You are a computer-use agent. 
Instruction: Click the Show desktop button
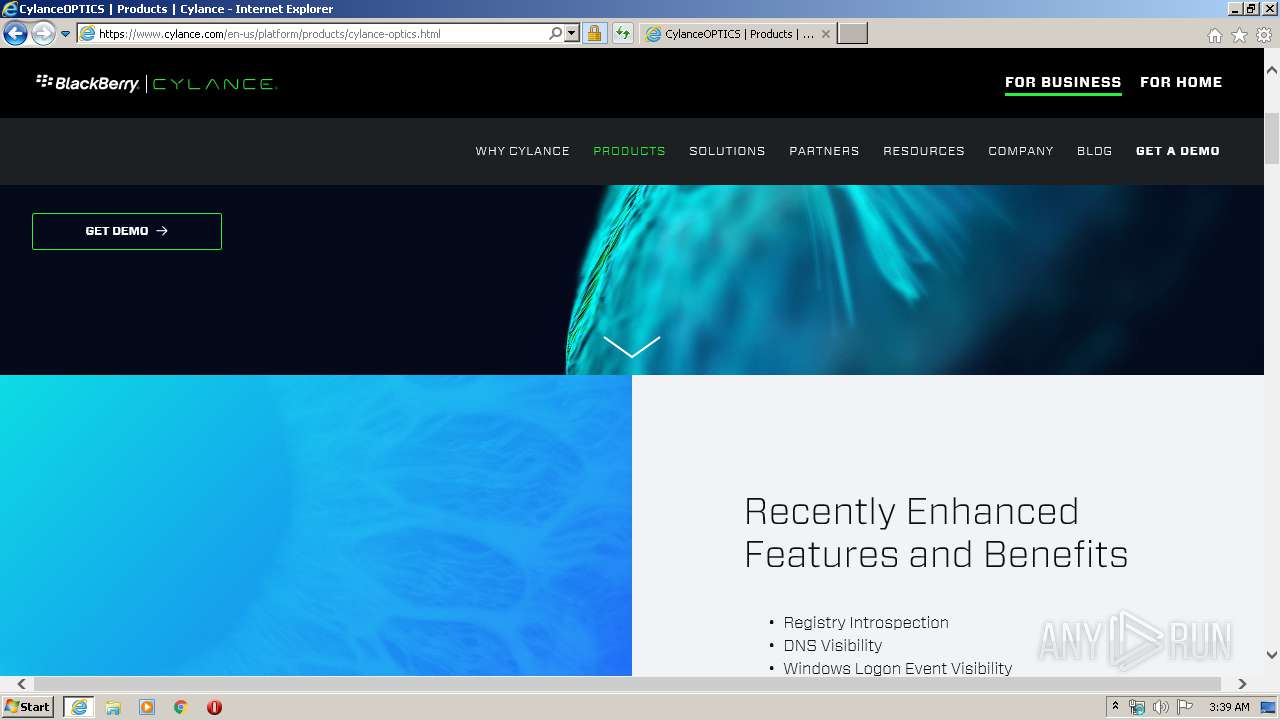point(1268,707)
